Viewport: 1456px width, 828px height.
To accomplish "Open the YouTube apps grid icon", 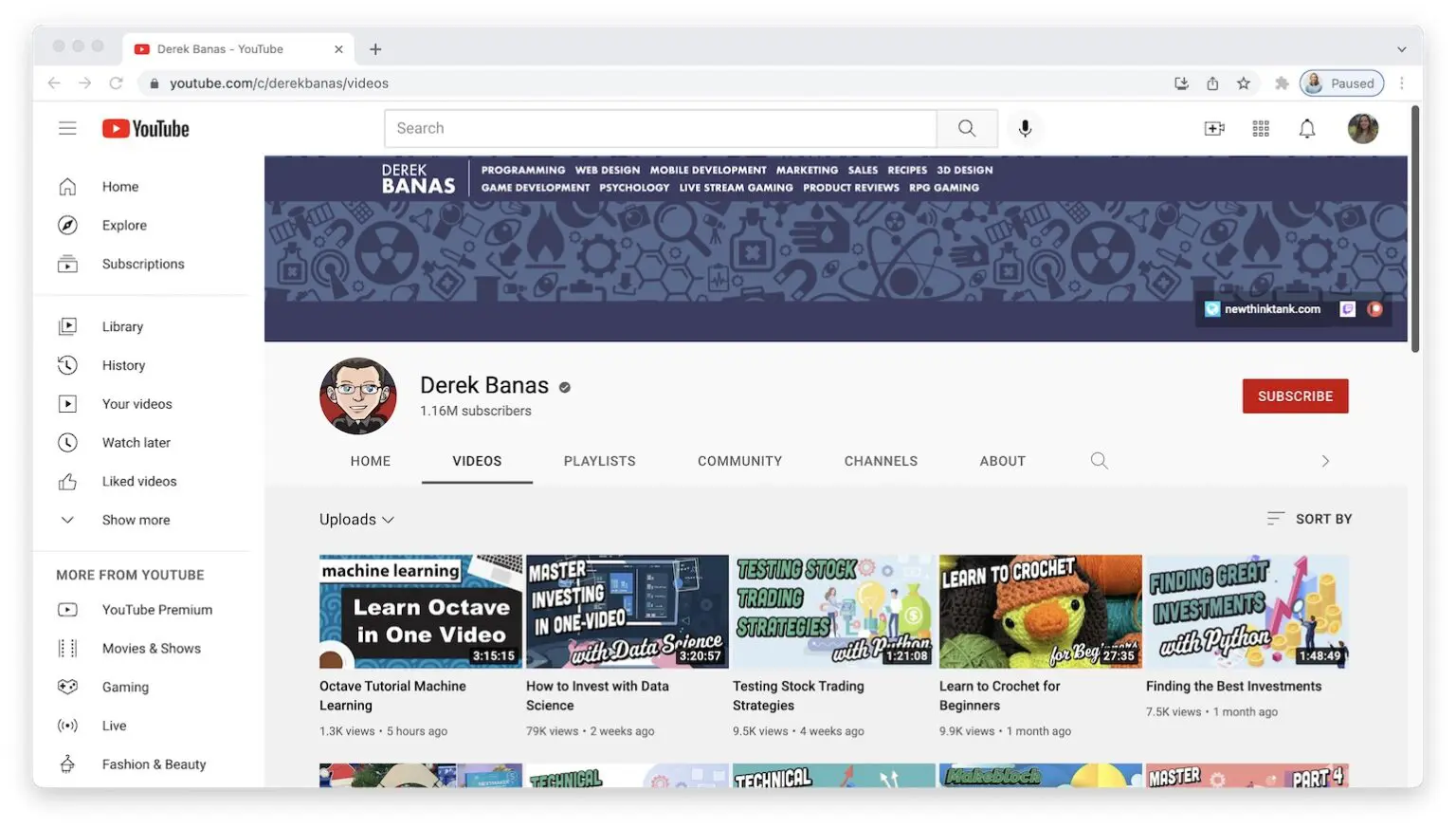I will 1261,128.
